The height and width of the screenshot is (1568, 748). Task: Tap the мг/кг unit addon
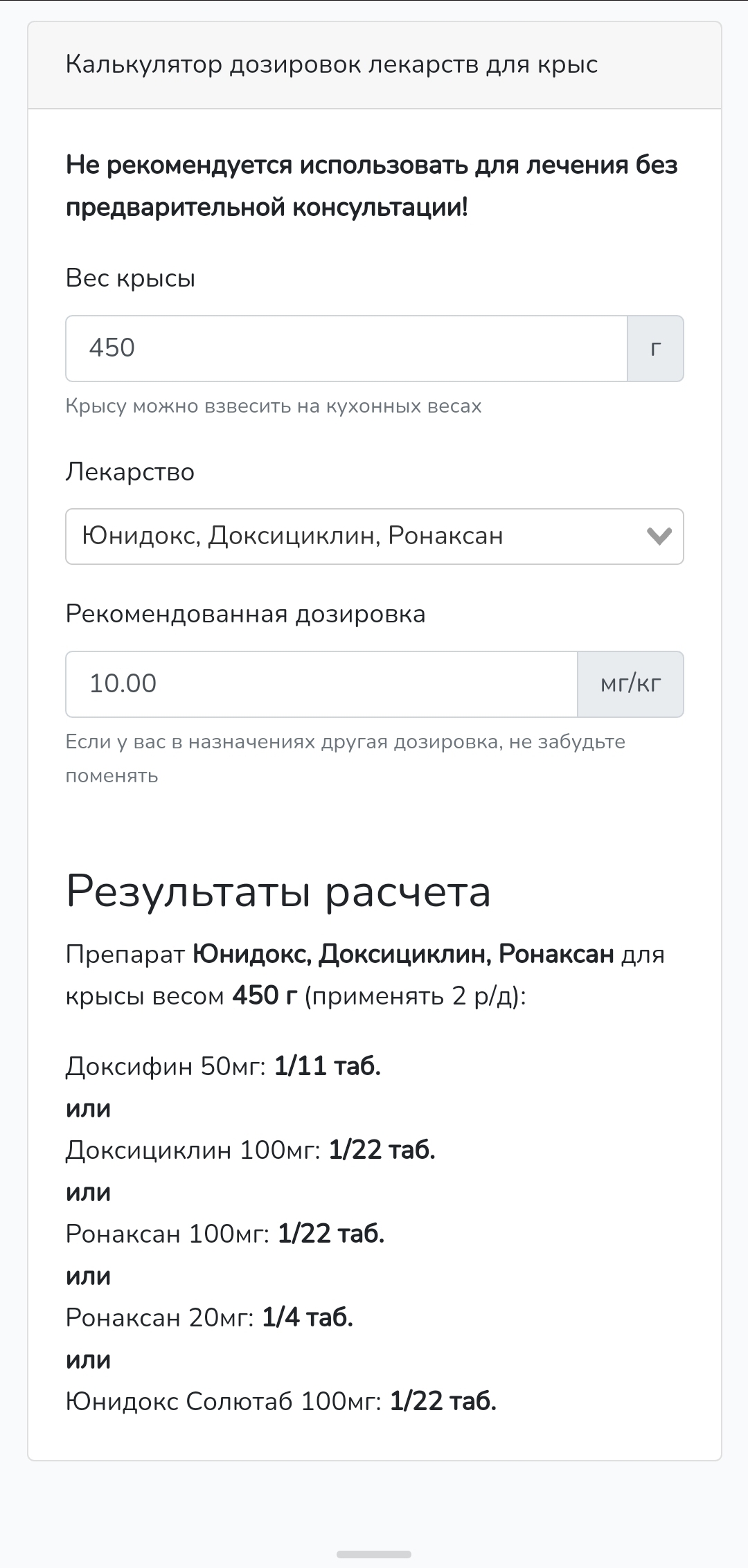pos(630,684)
